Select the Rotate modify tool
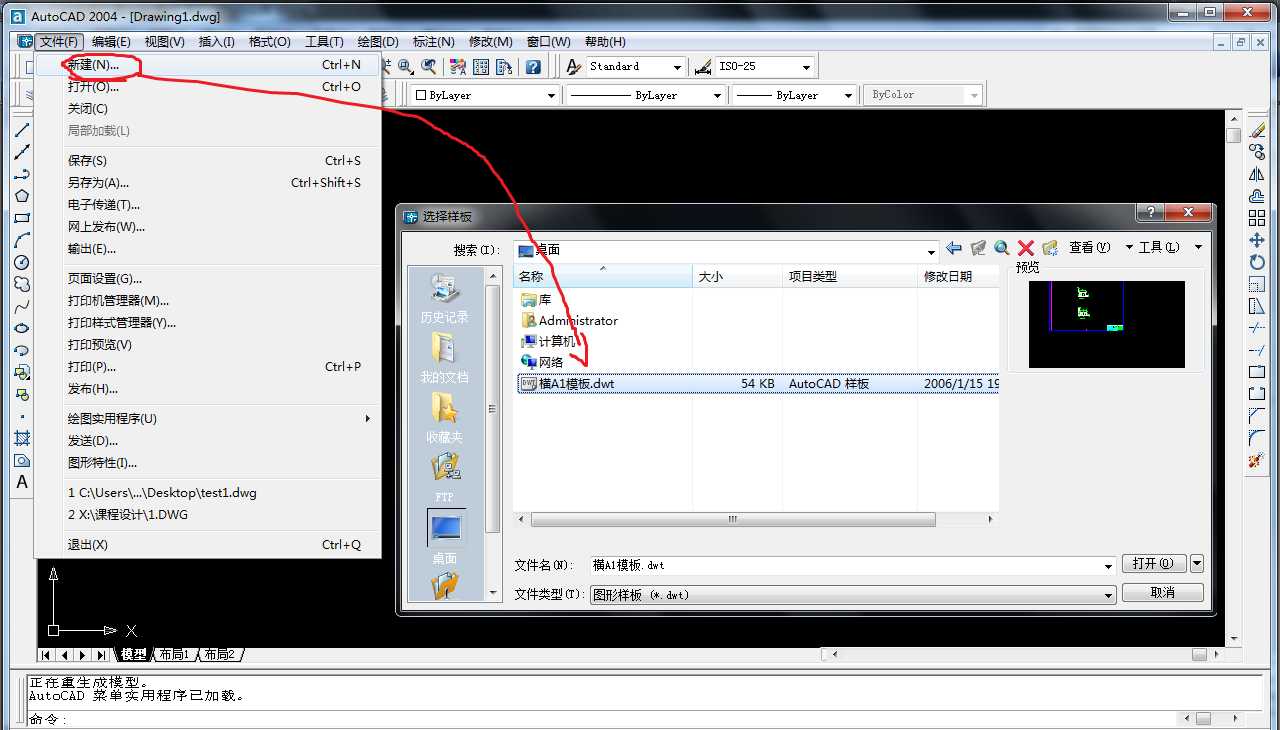The height and width of the screenshot is (730, 1280). 1257,262
